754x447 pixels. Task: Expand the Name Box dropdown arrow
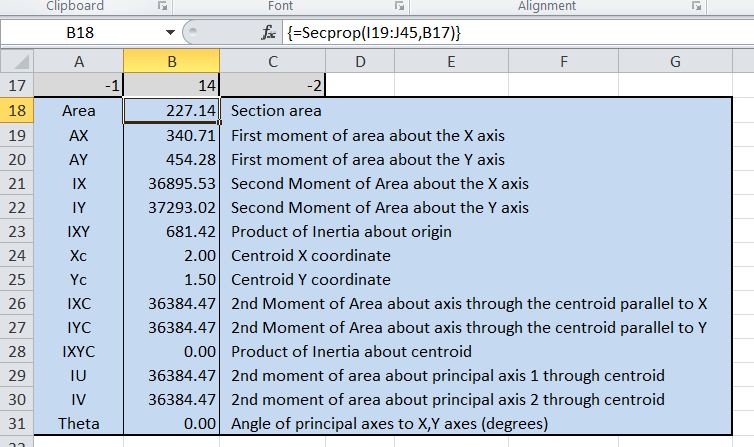[170, 33]
